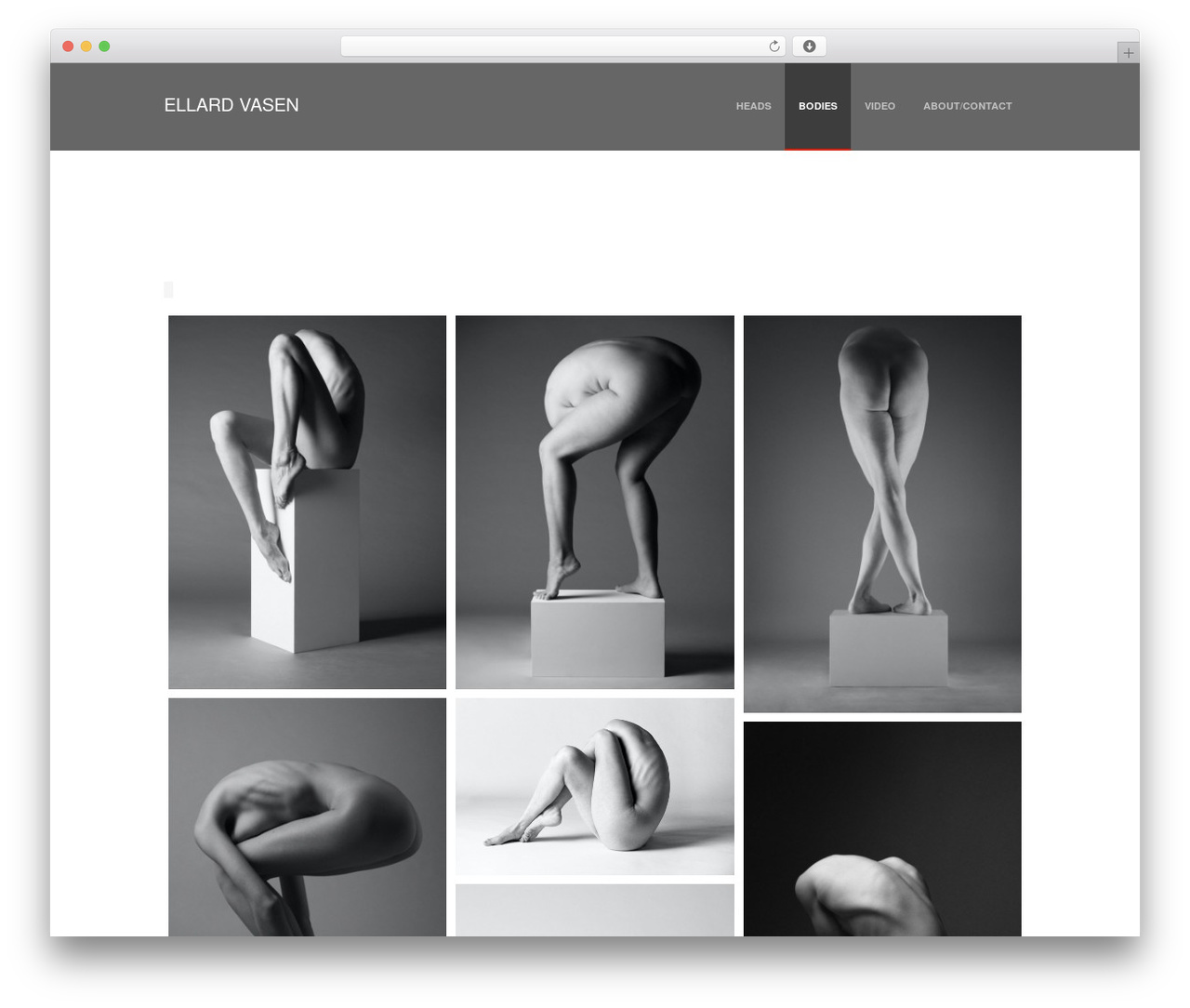
Task: Open a new tab with plus icon
Action: (1128, 53)
